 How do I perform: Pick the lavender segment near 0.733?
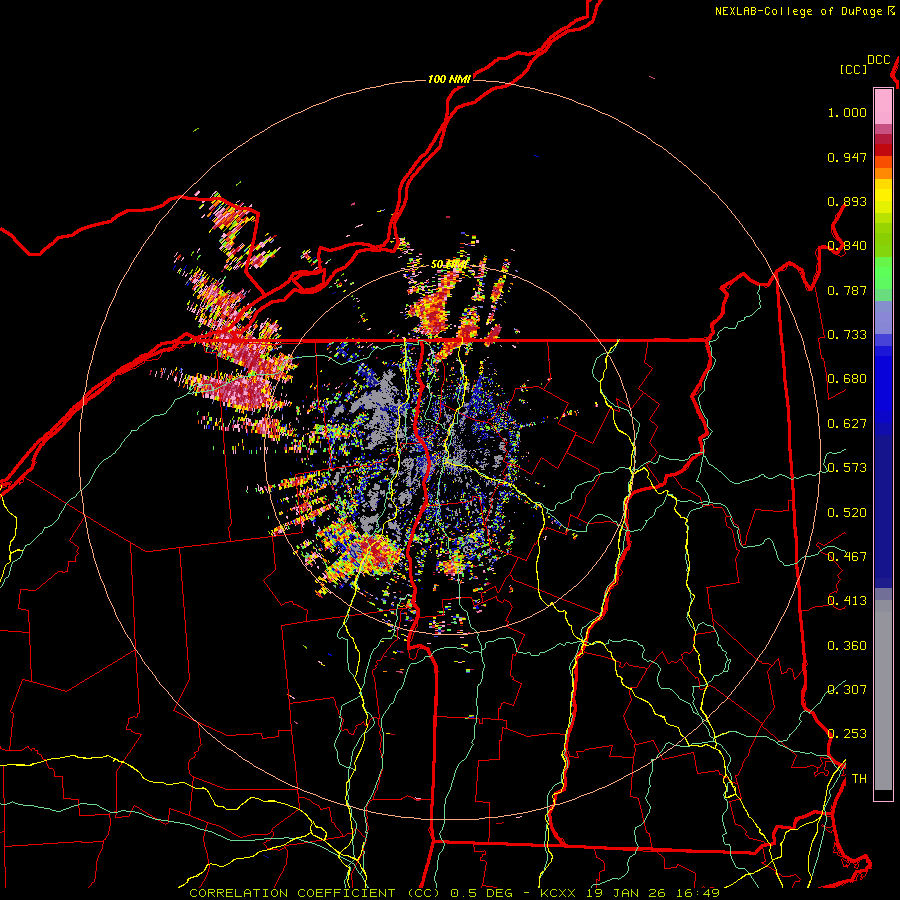pos(883,317)
